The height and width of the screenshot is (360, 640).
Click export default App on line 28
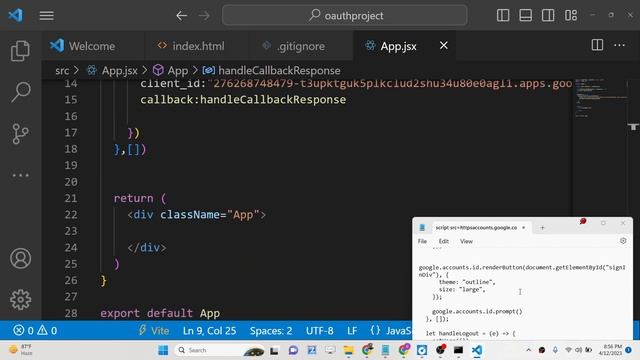click(x=160, y=313)
